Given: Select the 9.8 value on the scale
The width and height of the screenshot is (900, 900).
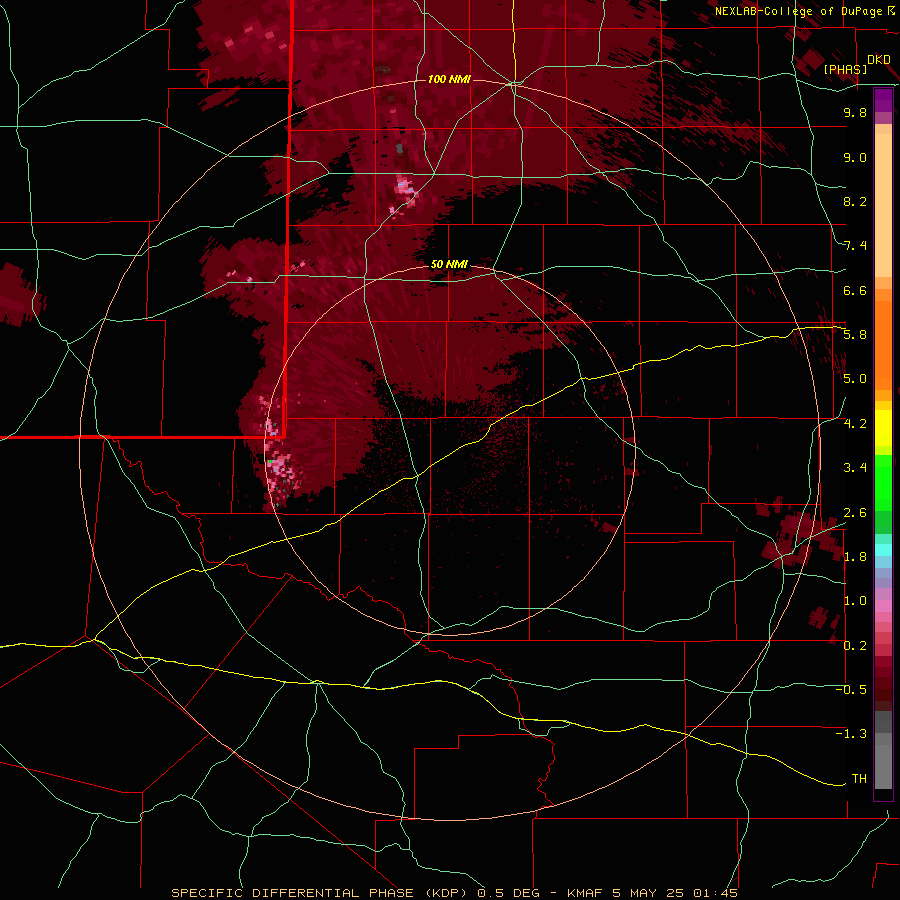Looking at the screenshot, I should (855, 112).
